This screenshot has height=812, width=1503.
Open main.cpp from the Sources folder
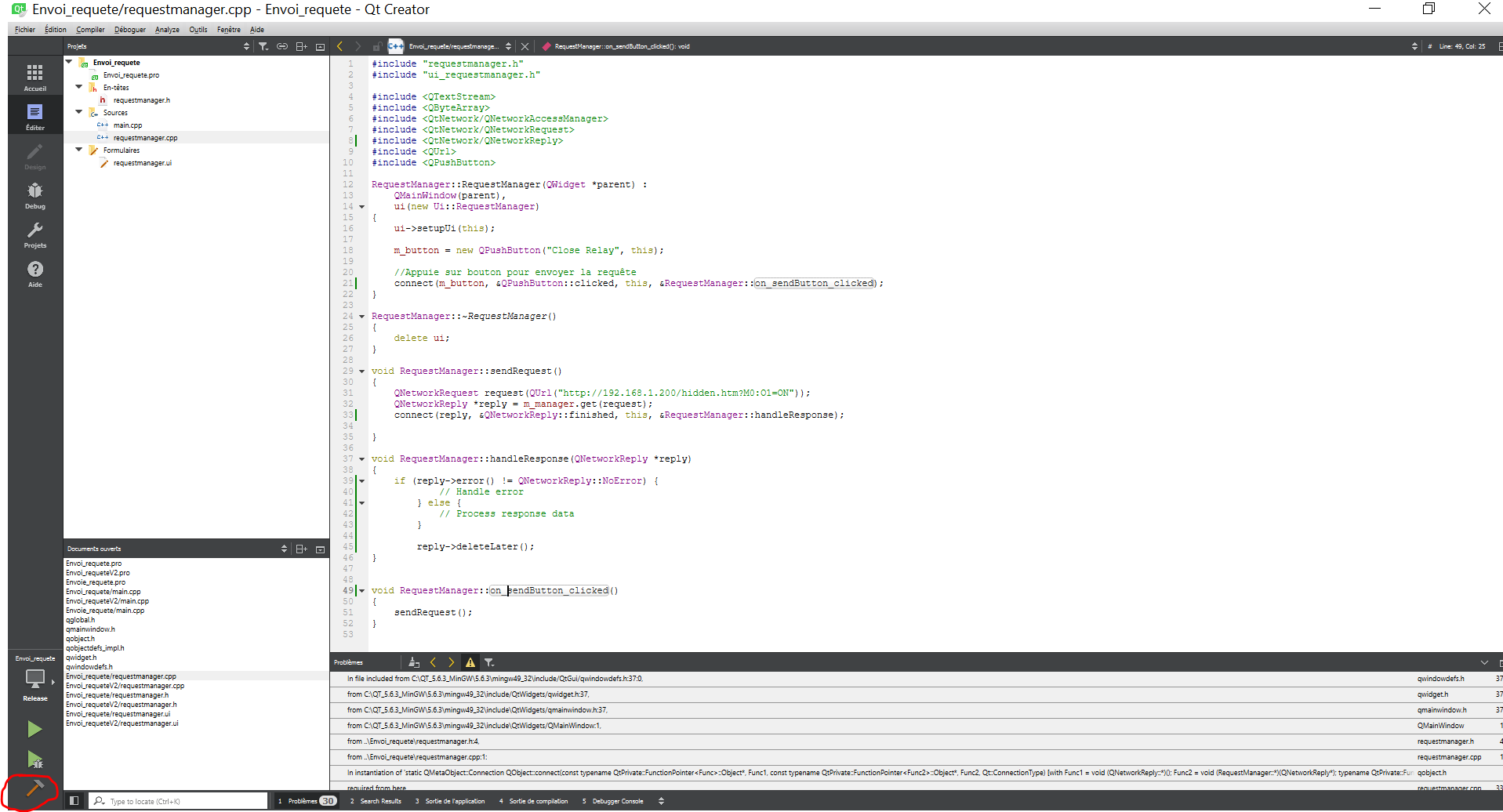click(x=127, y=125)
